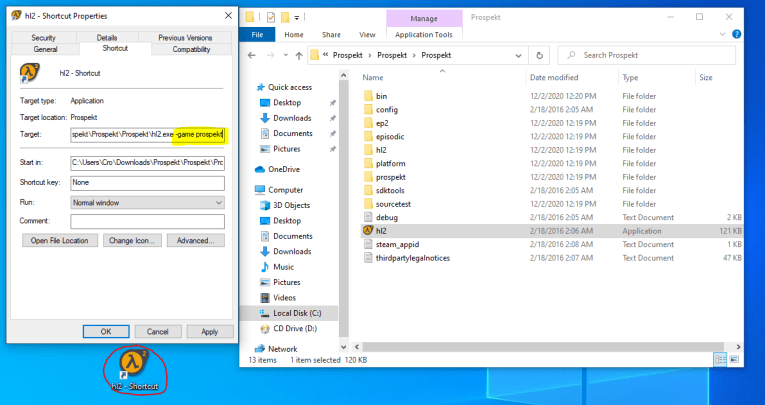Select the prospekt folder row
765x405 pixels.
pyautogui.click(x=551, y=177)
